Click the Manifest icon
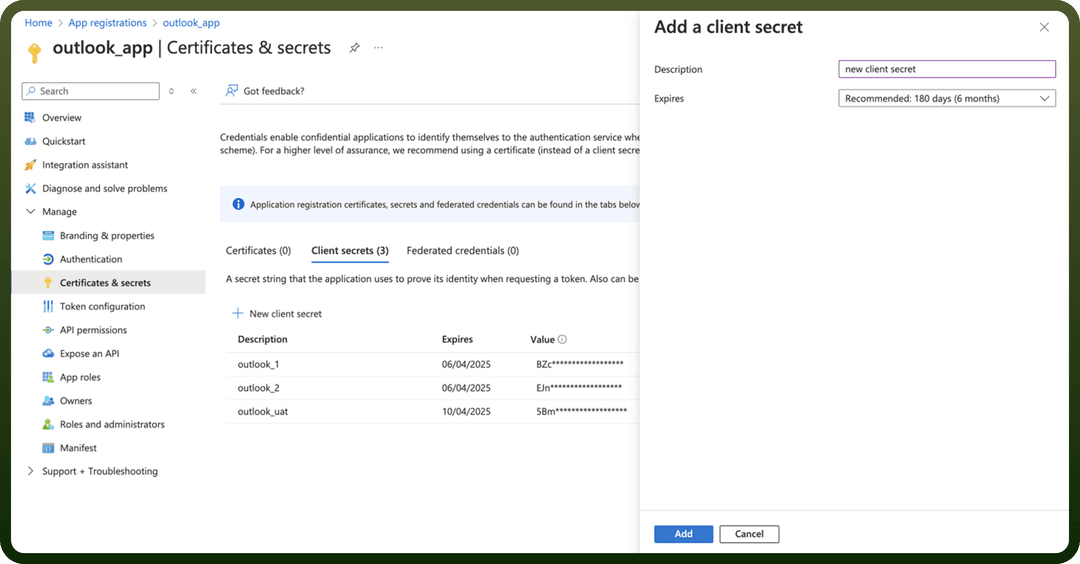Screen dimensions: 1080x564 click(x=48, y=448)
